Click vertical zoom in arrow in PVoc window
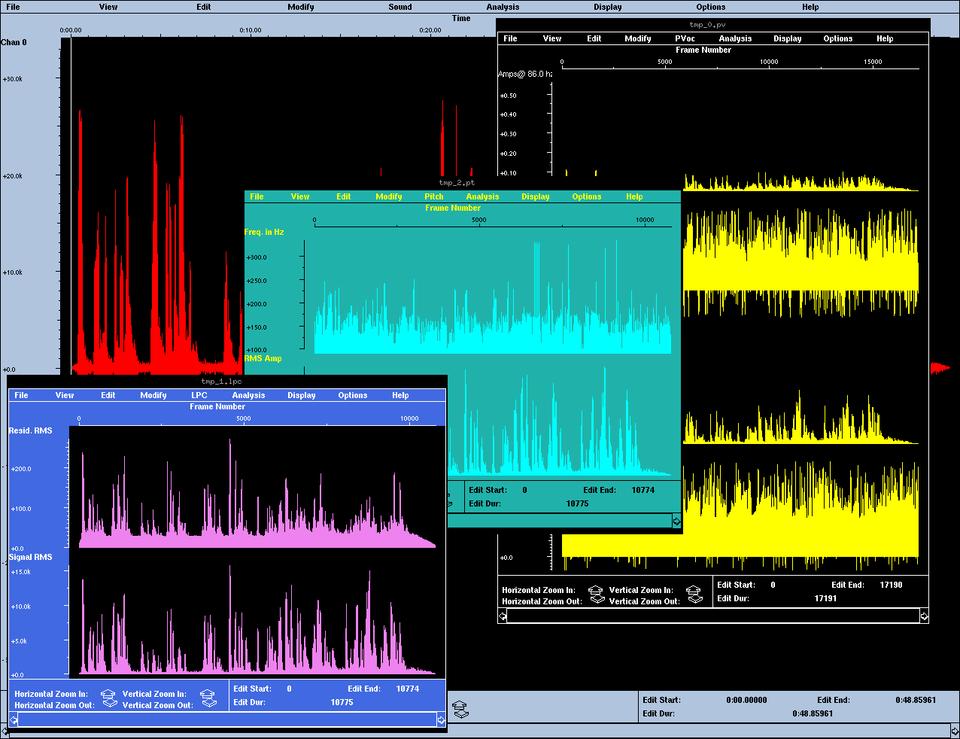Viewport: 960px width, 739px height. coord(694,590)
